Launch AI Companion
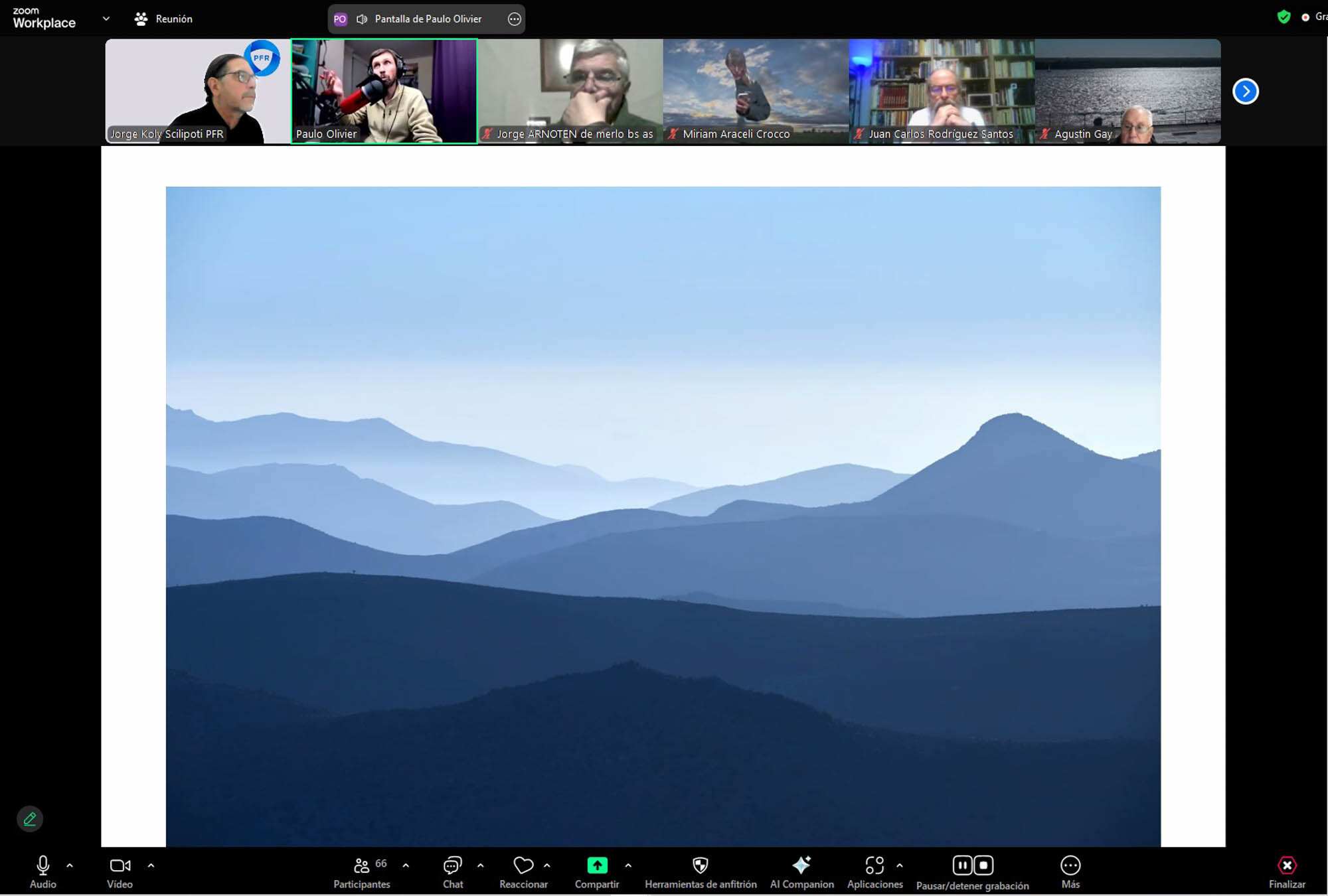 click(x=801, y=871)
